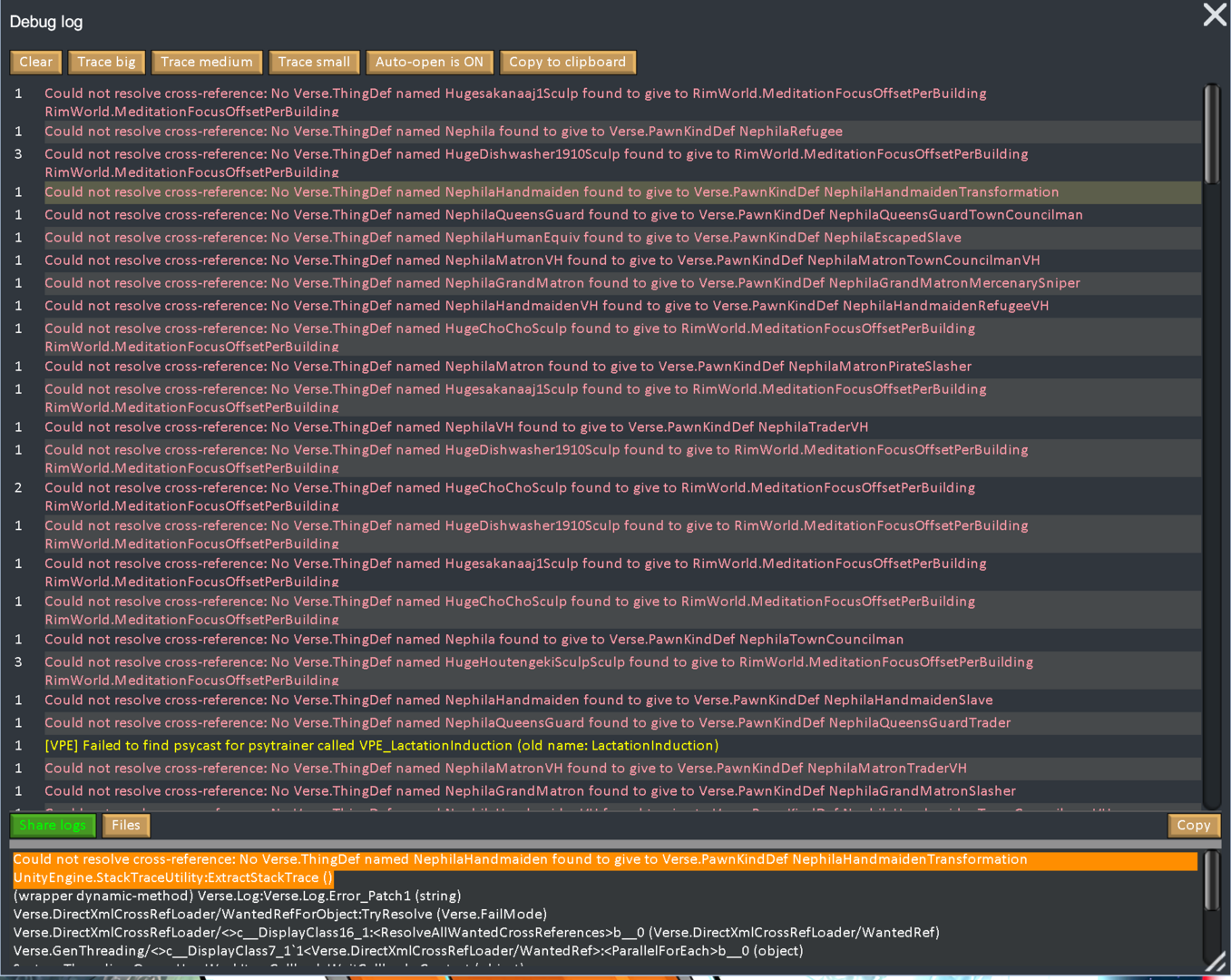Click the UnityEngine.StackTraceUtility stack trace line

coord(172,877)
